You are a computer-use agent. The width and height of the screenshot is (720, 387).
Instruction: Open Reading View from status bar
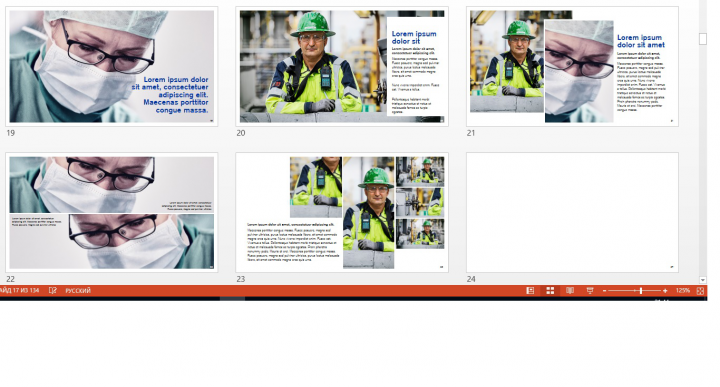tap(570, 291)
